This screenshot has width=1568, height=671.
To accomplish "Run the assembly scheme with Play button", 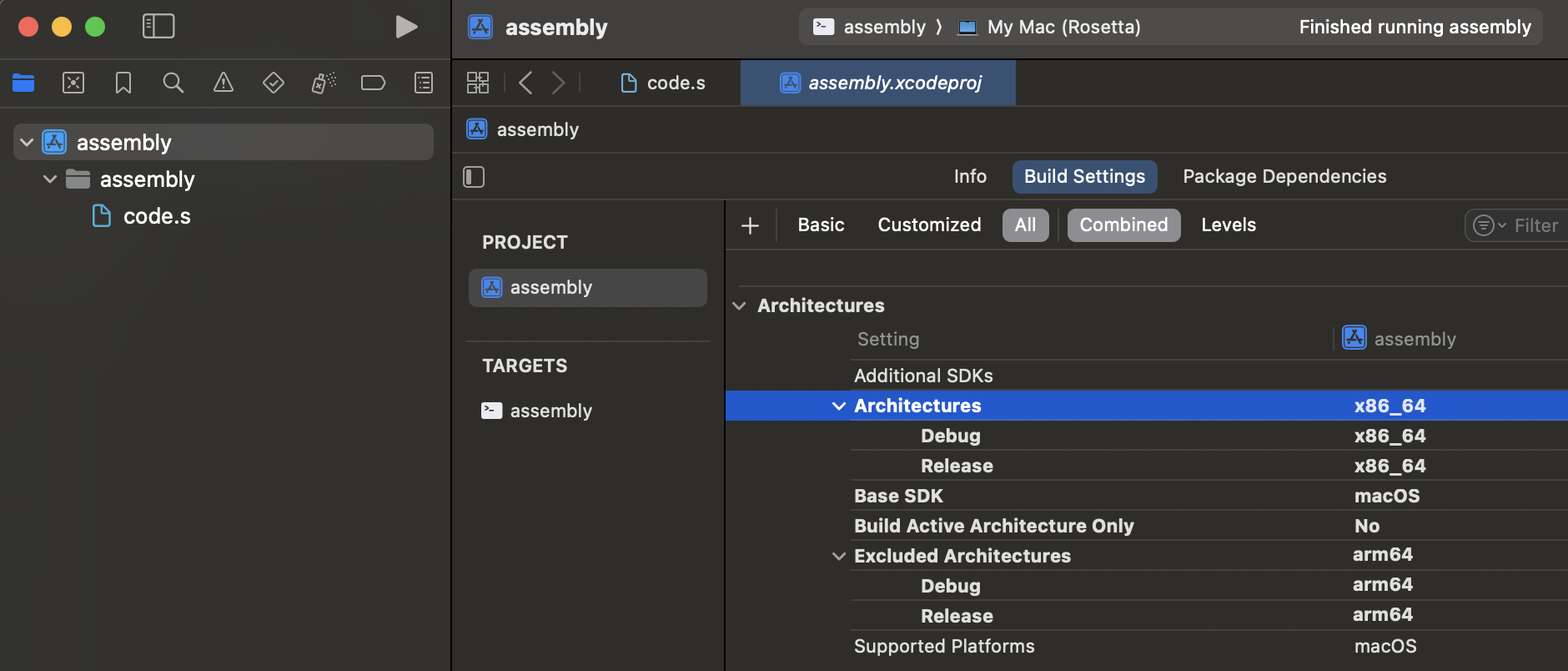I will (x=406, y=27).
